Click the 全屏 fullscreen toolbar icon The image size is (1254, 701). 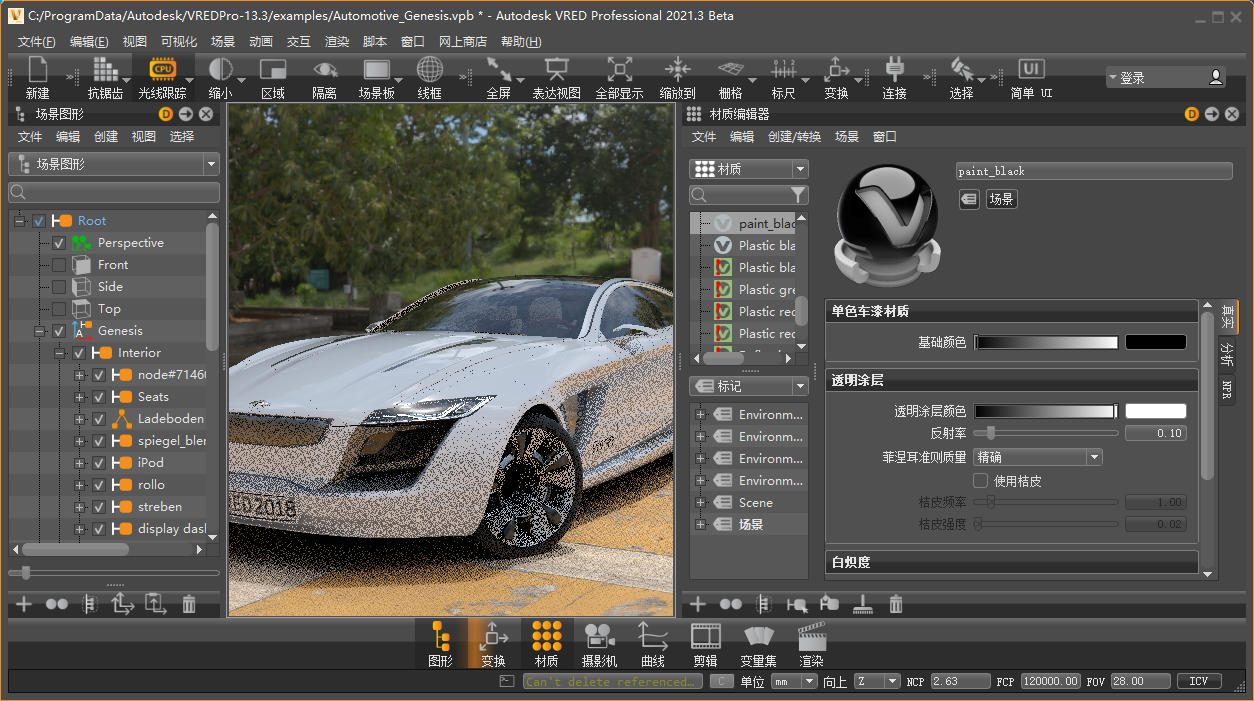tap(498, 70)
